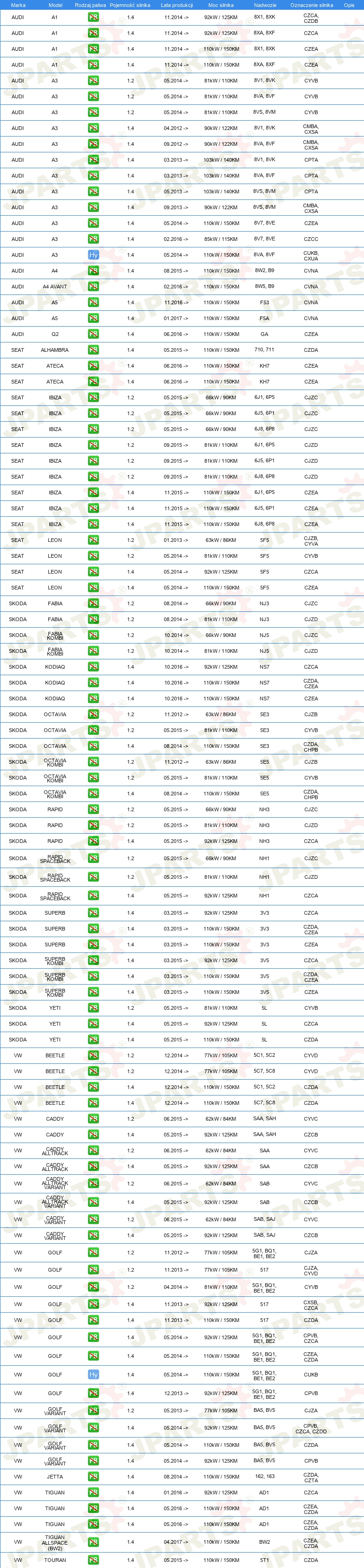Click the Nadwozie column header
Viewport: 364px width, 1568px height.
(265, 5)
